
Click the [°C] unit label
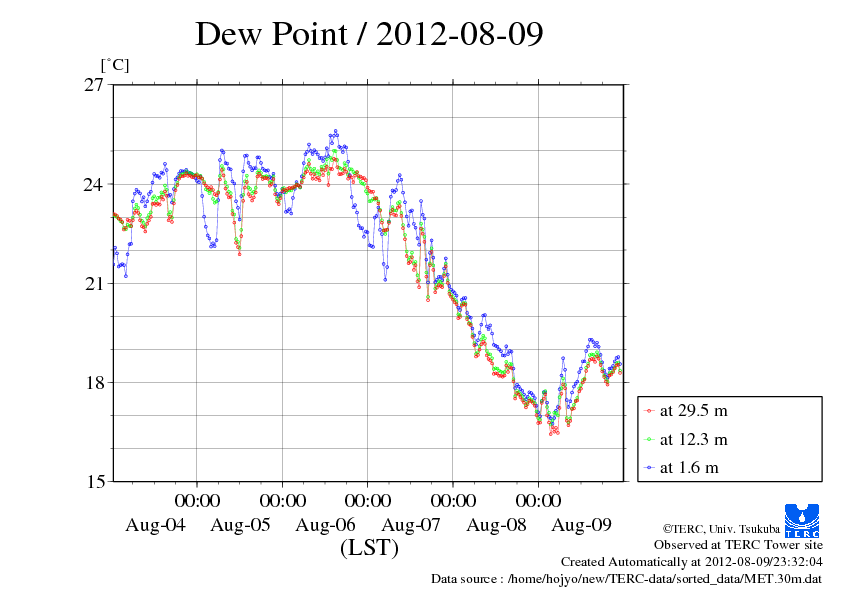[115, 65]
